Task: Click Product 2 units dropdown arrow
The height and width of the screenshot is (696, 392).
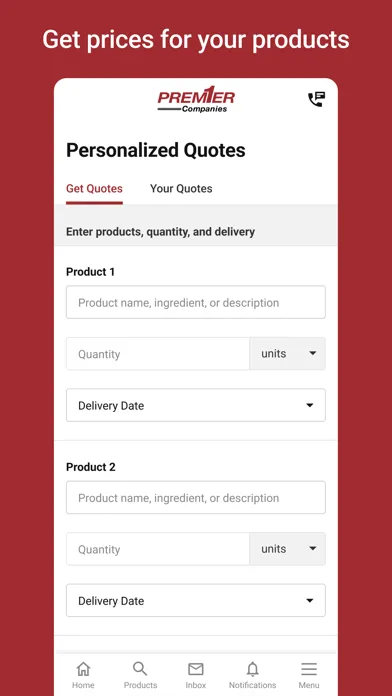Action: 313,549
